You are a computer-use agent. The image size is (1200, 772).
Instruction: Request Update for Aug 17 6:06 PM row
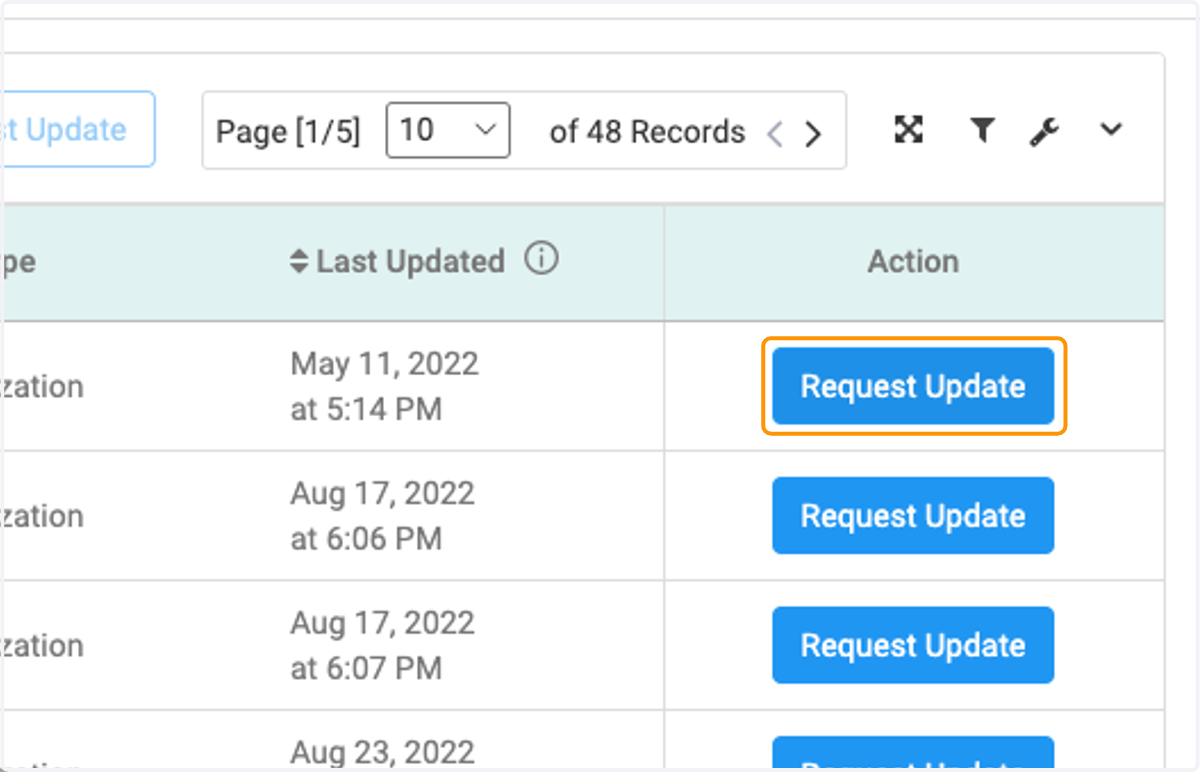click(x=913, y=515)
